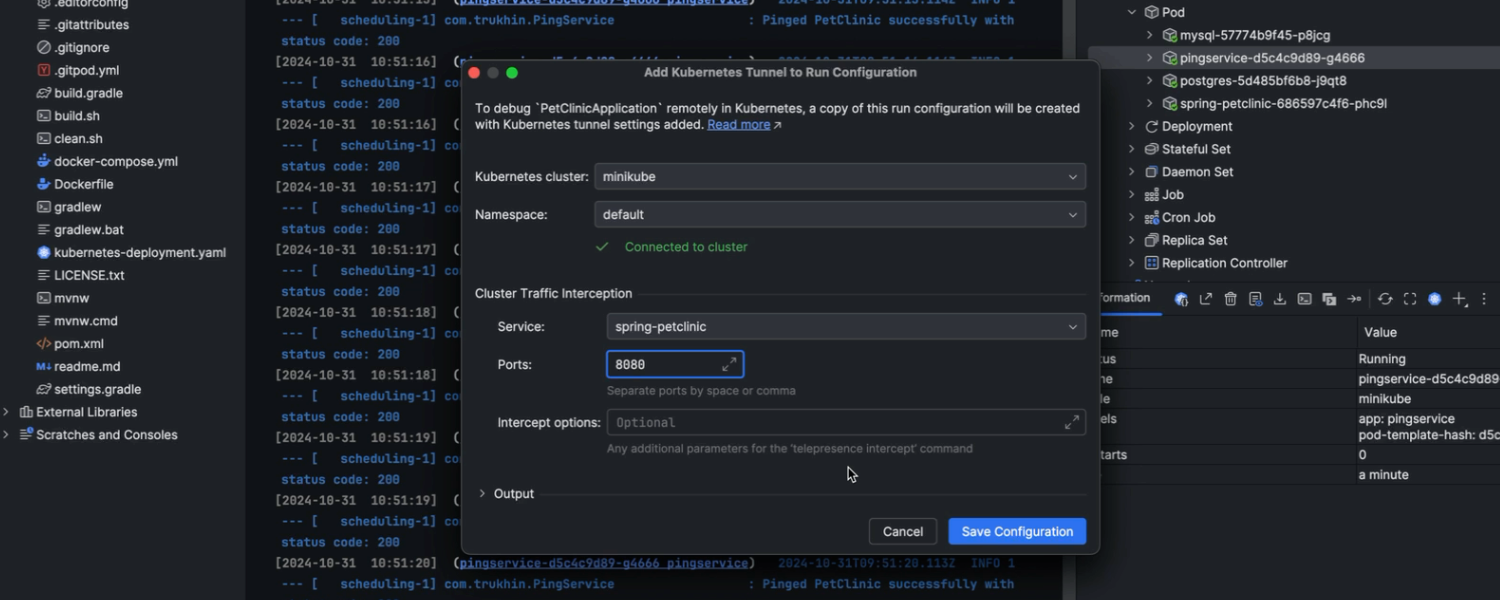The width and height of the screenshot is (1500, 600).
Task: Refresh the Kubernetes resources with the sync icon
Action: (x=1385, y=299)
